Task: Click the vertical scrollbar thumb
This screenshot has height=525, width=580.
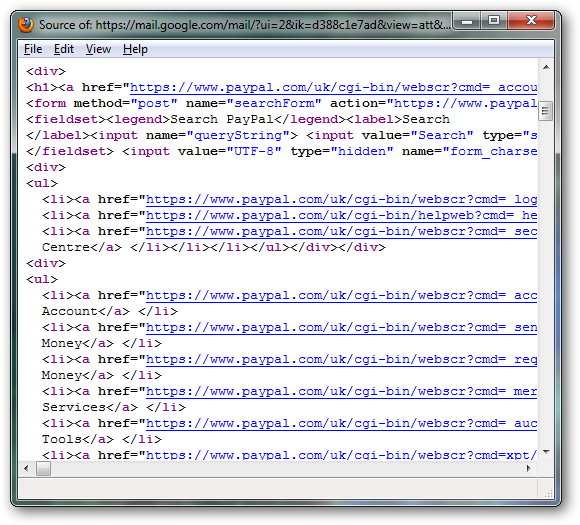Action: tap(546, 111)
